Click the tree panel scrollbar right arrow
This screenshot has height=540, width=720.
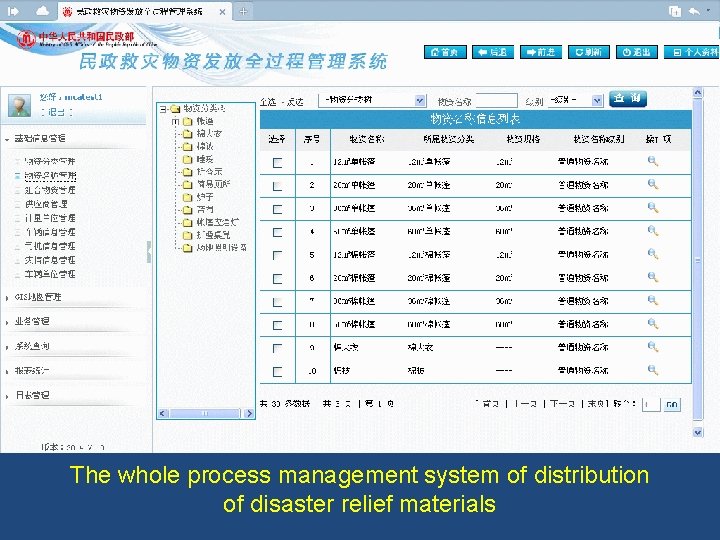pyautogui.click(x=249, y=413)
